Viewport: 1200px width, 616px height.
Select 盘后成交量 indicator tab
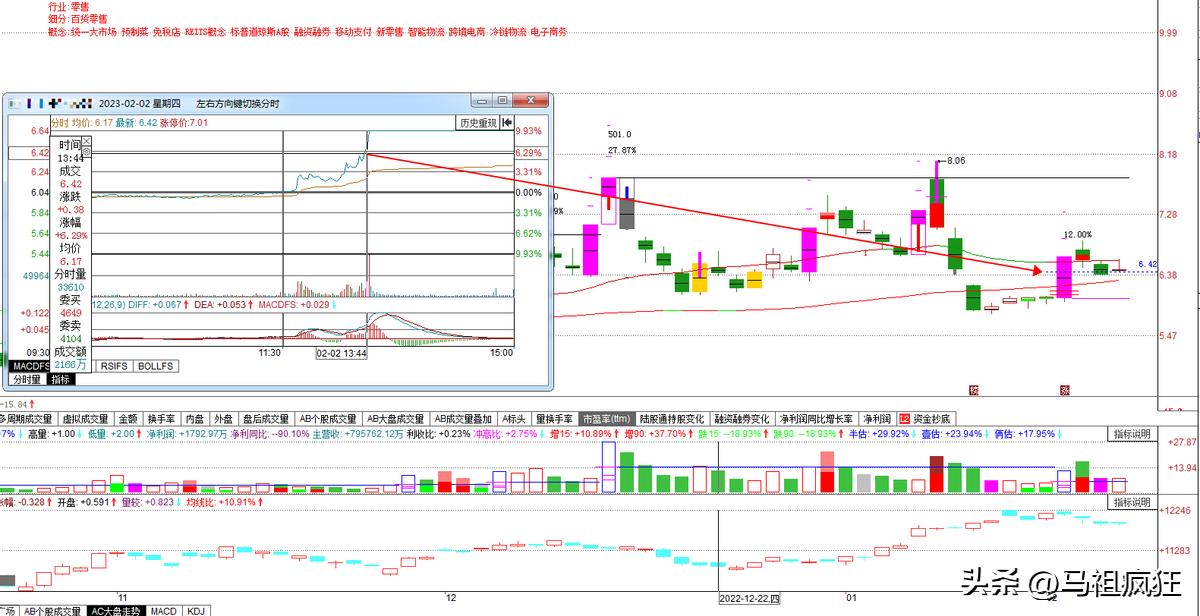266,418
